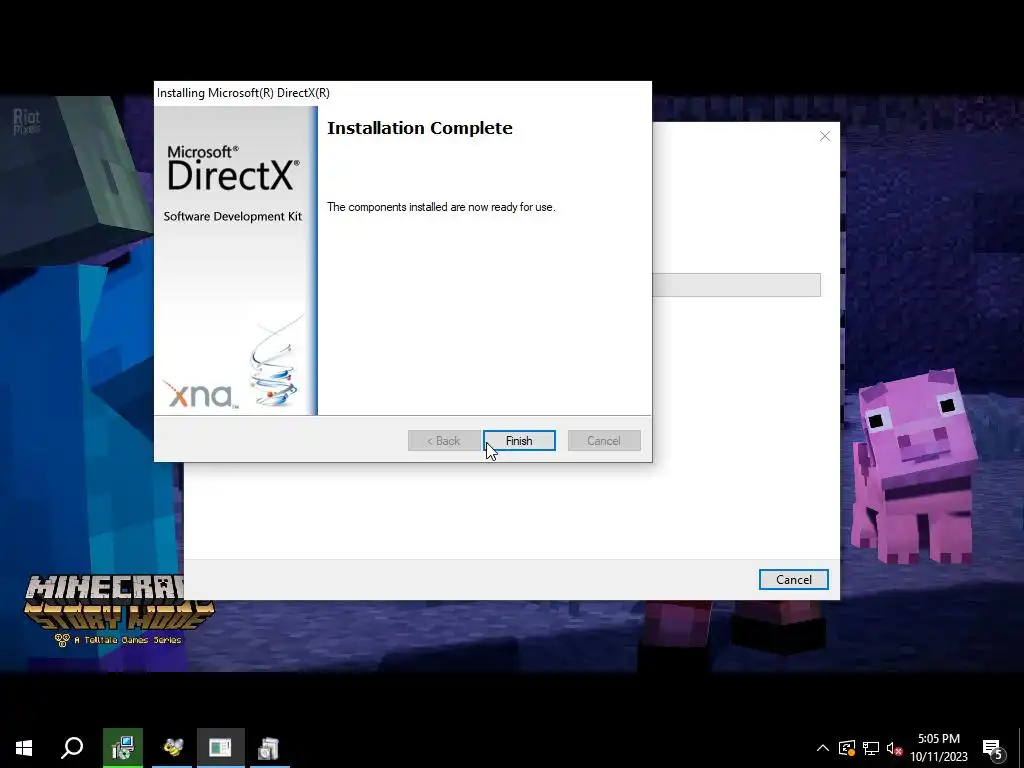Close the background installer window with its X
This screenshot has height=768, width=1024.
click(x=825, y=136)
